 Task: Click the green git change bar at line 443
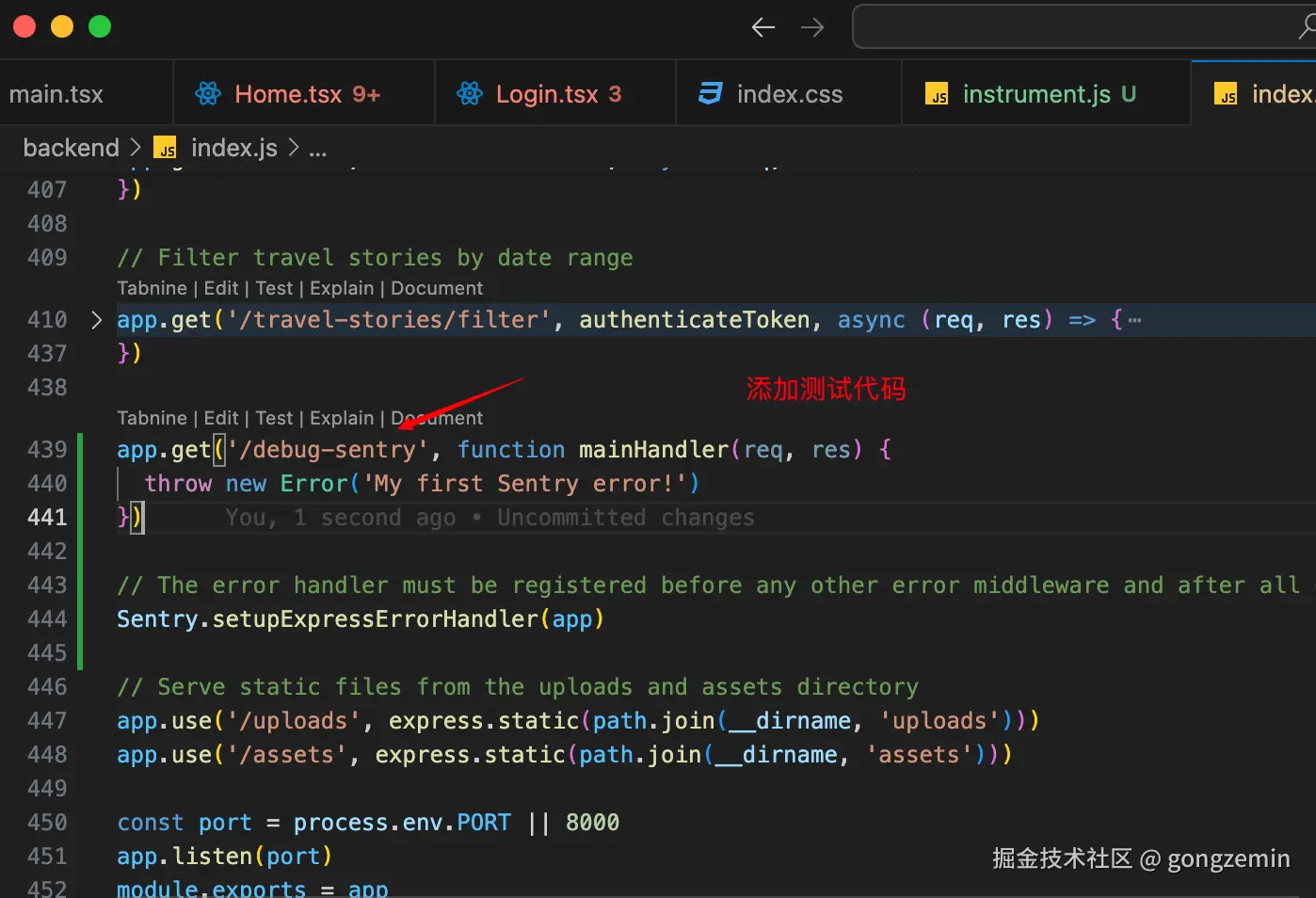[x=80, y=585]
